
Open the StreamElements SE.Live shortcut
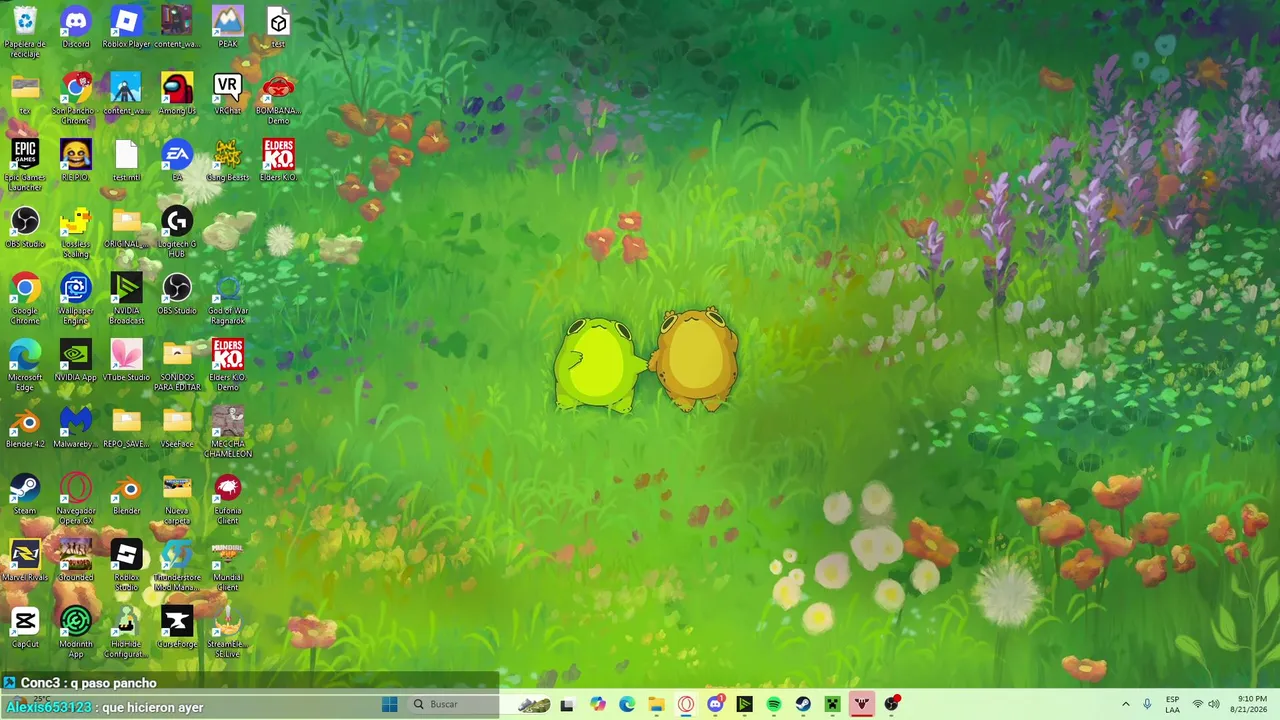coord(228,634)
